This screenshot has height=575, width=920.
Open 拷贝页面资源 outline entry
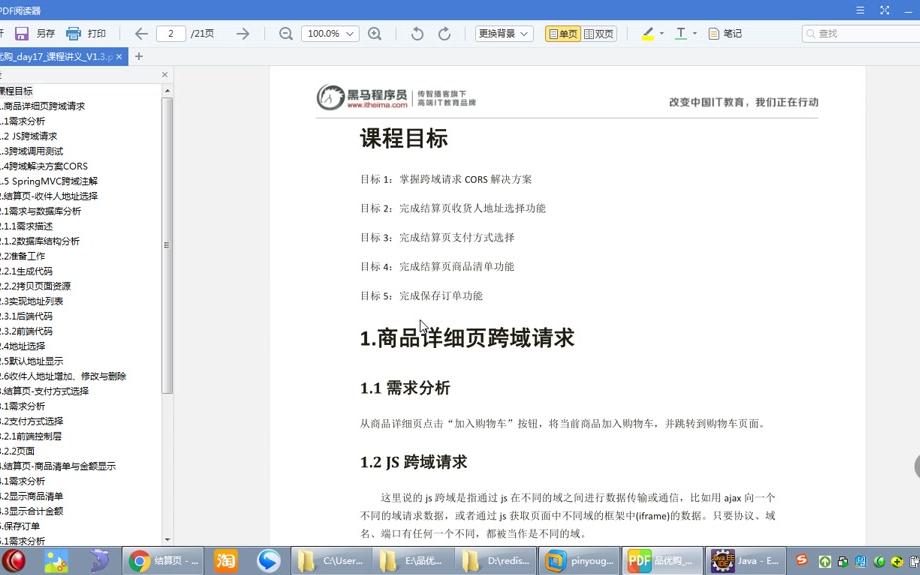click(36, 286)
